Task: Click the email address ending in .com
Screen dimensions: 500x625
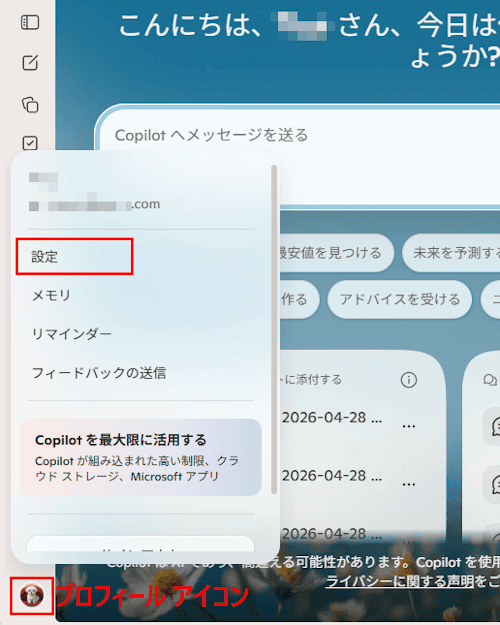Action: pos(94,204)
